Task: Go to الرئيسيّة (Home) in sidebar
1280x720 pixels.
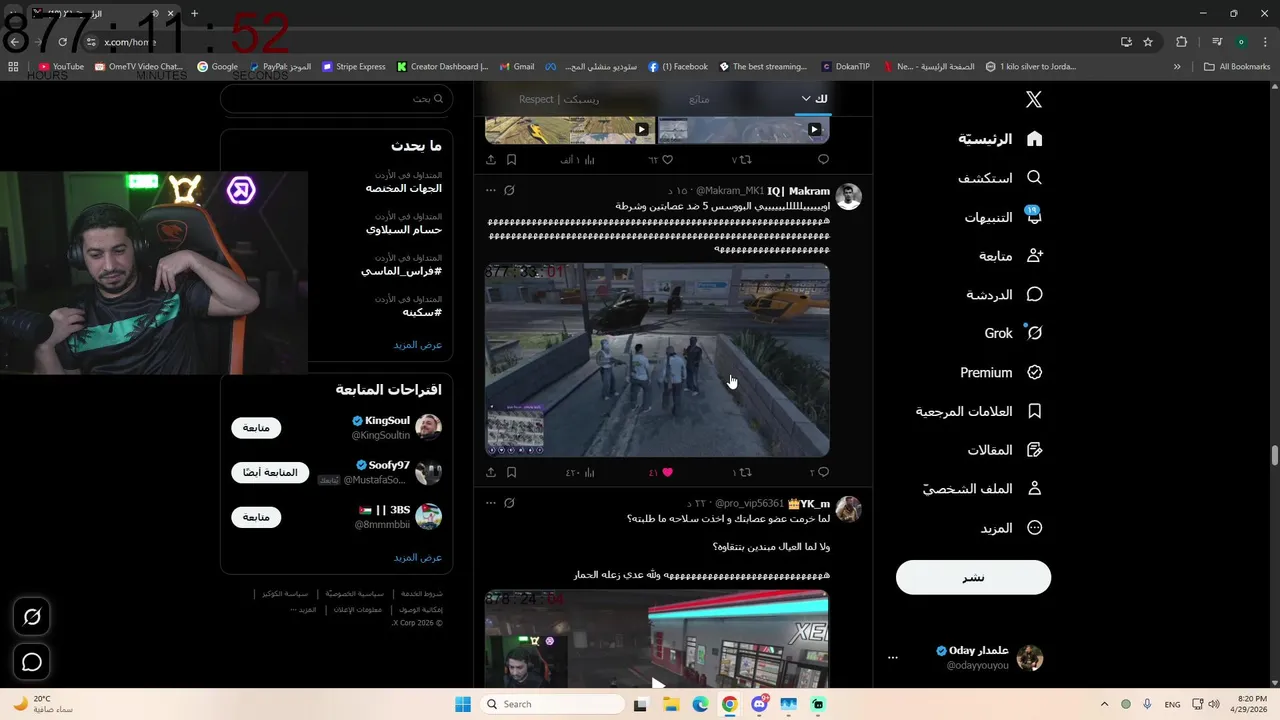Action: pos(1001,139)
